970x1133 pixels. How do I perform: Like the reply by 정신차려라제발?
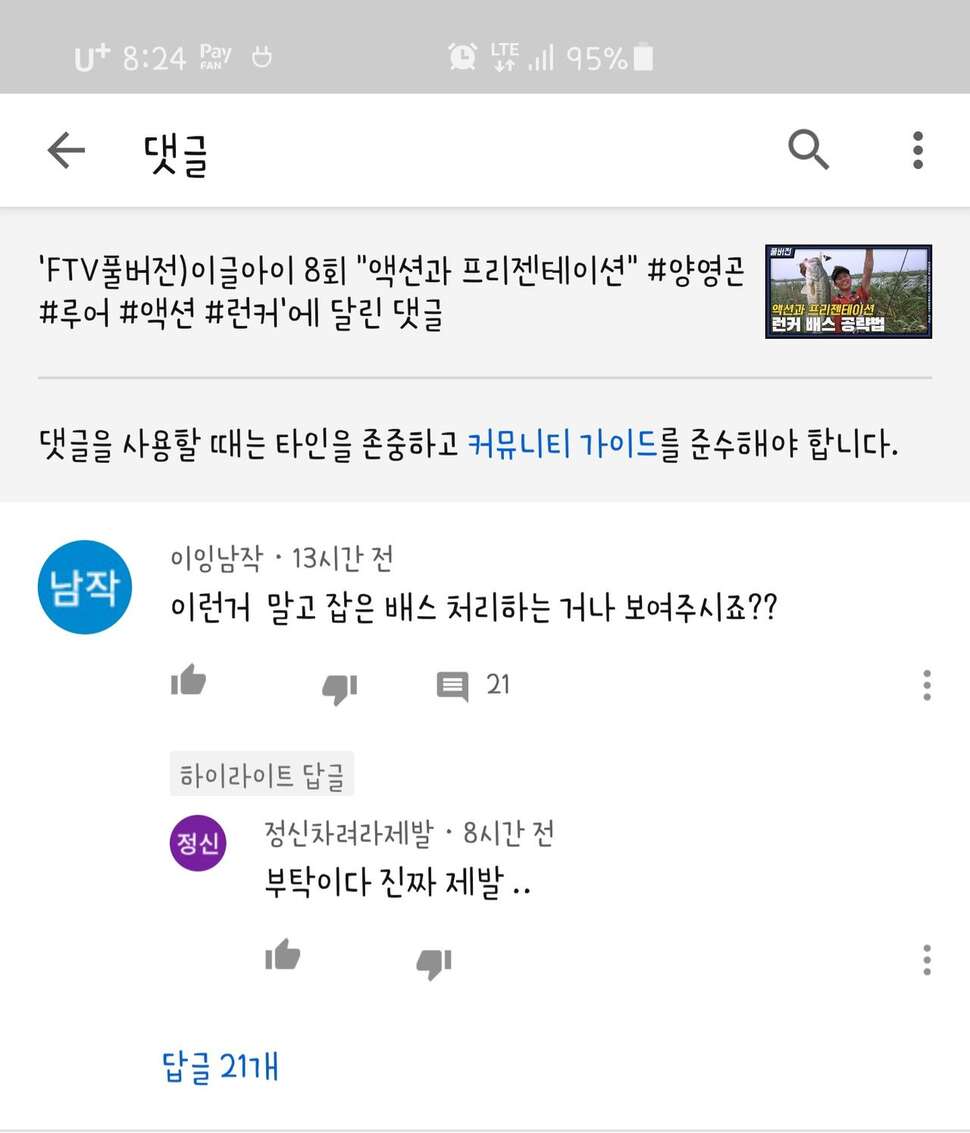pyautogui.click(x=283, y=955)
